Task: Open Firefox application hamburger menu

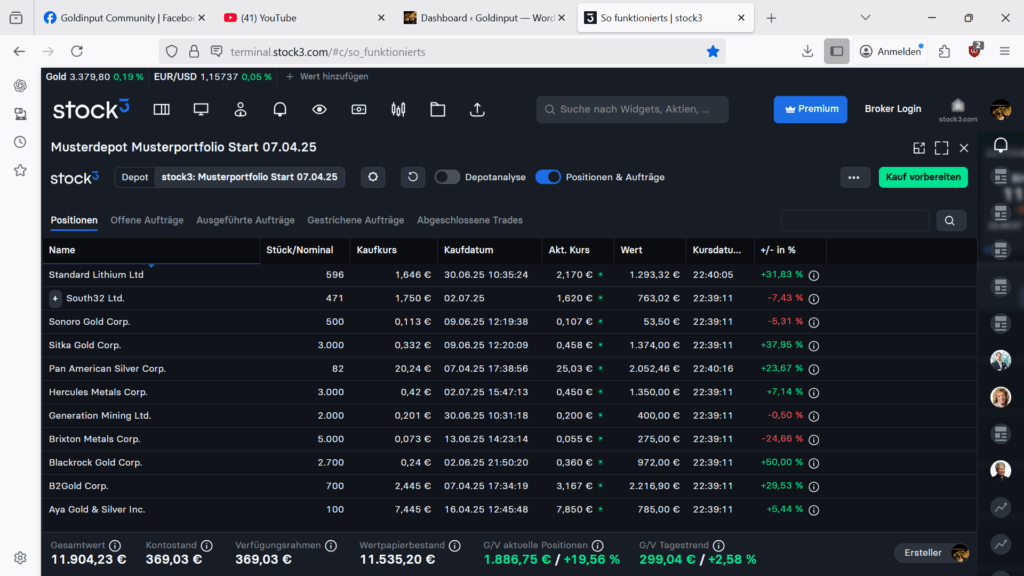Action: [x=1004, y=52]
